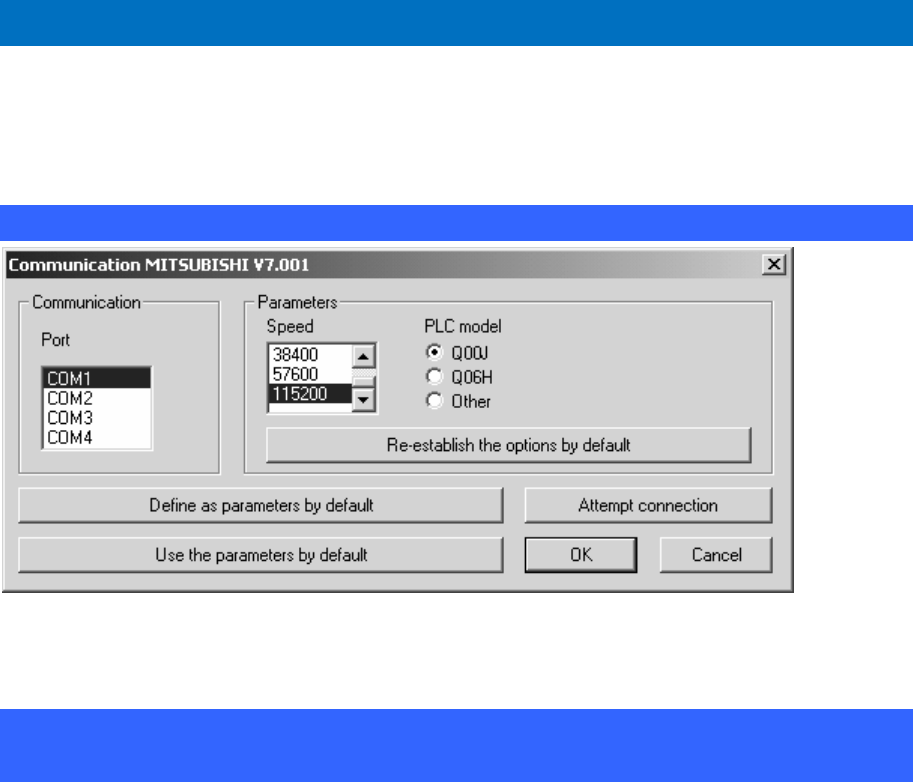
Task: Select COM1 in the Port list
Action: click(97, 378)
